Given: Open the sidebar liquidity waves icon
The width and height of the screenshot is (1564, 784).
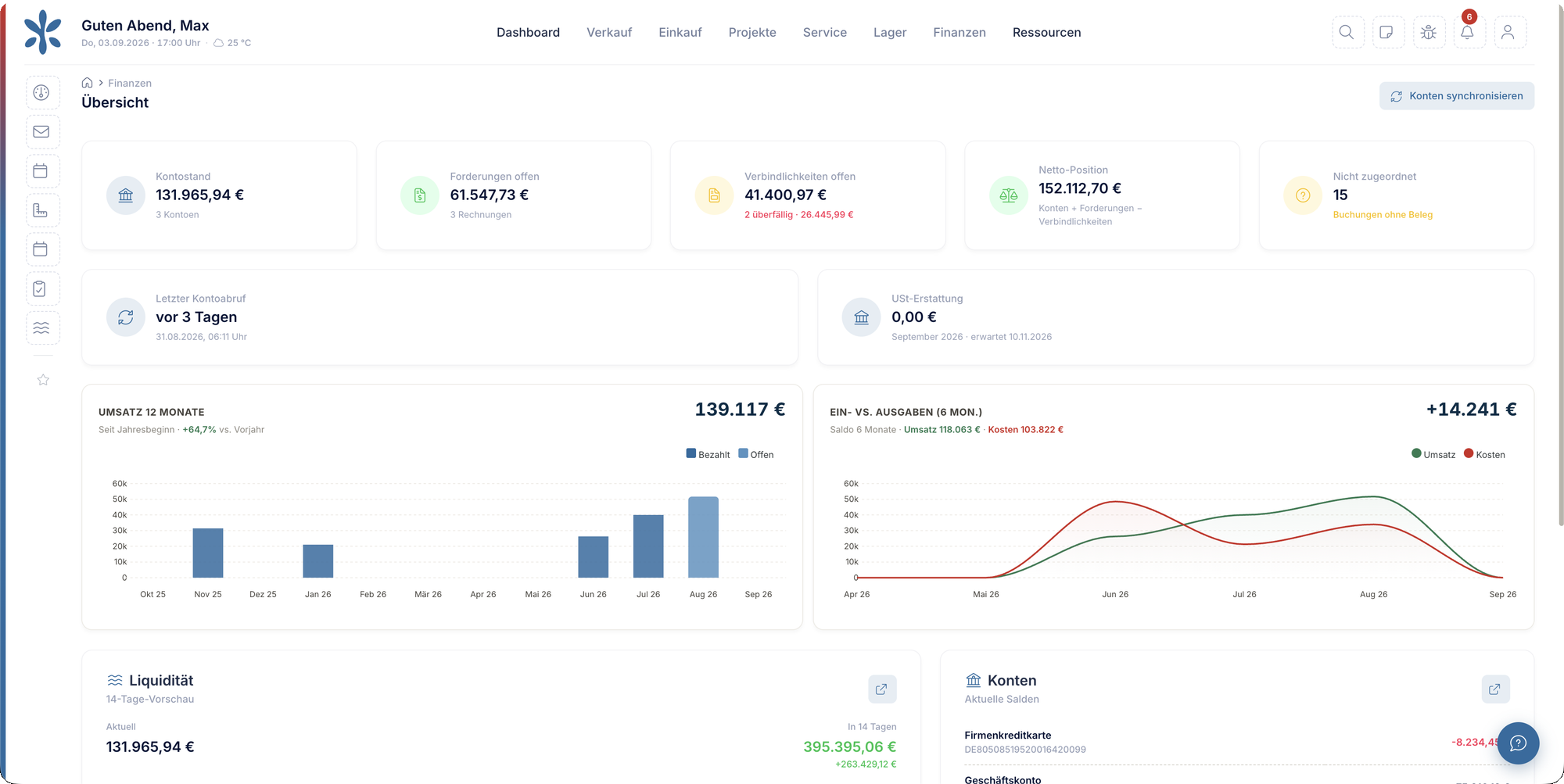Looking at the screenshot, I should (42, 328).
